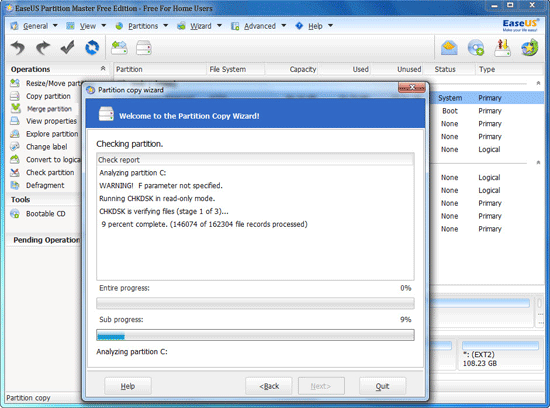Collapse the second disk group chevron
Image resolution: width=550 pixels, height=408 pixels.
538,162
